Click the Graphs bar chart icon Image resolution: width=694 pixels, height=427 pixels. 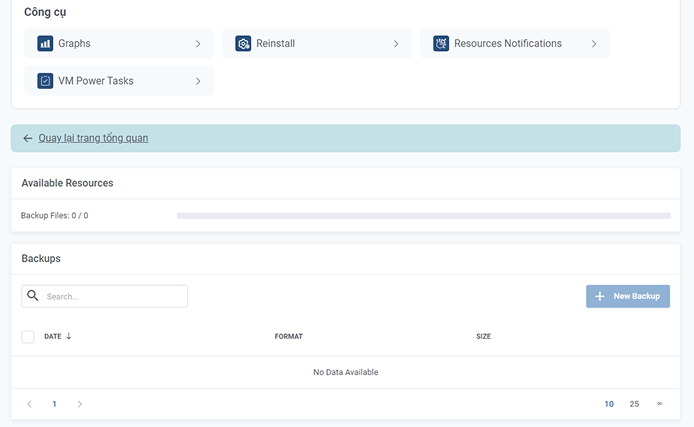click(x=45, y=44)
